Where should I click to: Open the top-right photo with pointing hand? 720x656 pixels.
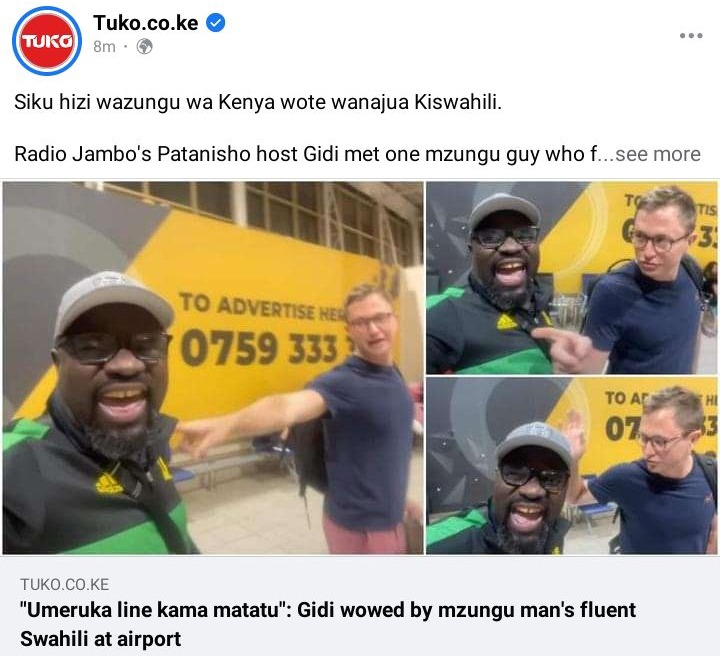click(x=572, y=277)
